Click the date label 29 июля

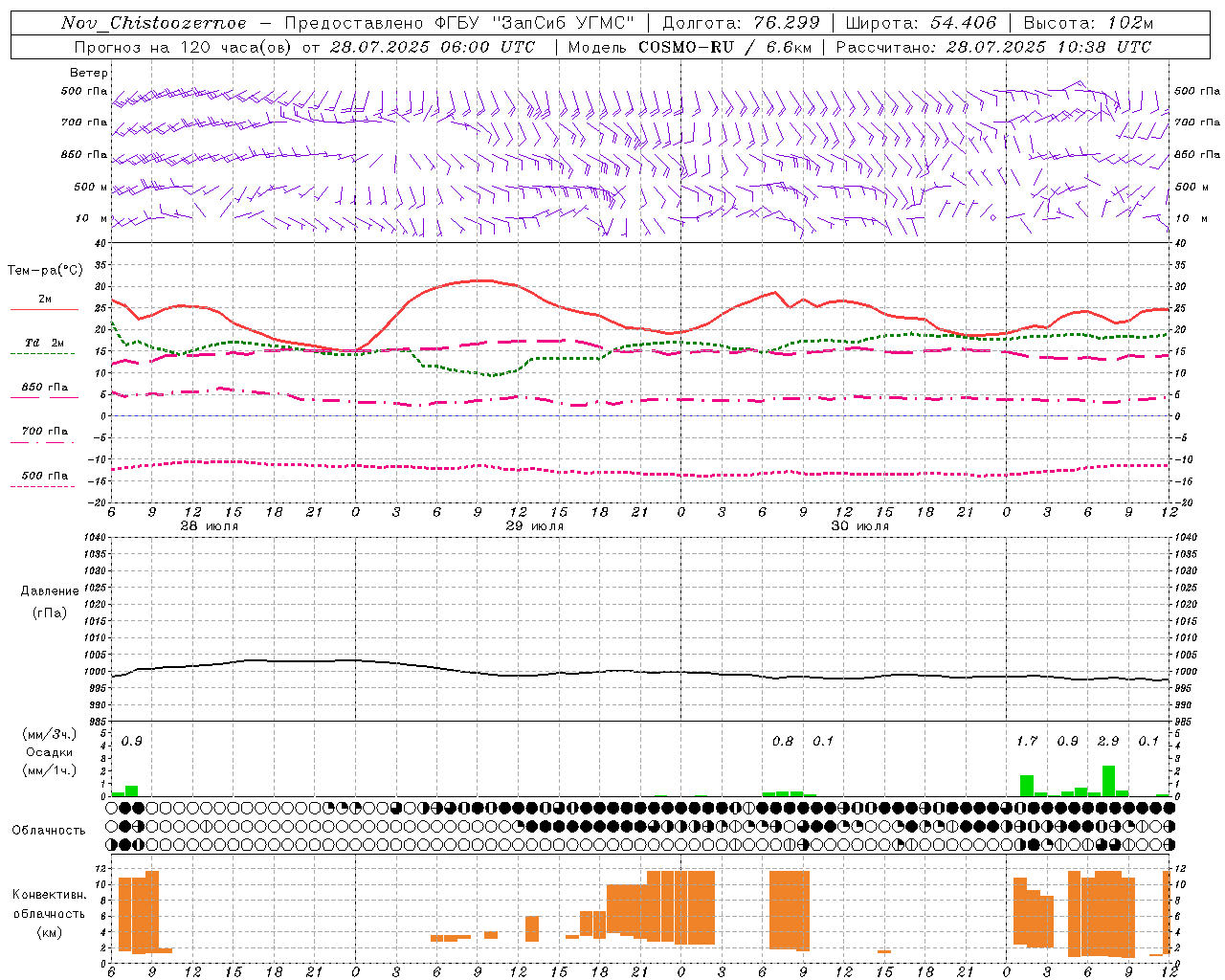tap(534, 526)
